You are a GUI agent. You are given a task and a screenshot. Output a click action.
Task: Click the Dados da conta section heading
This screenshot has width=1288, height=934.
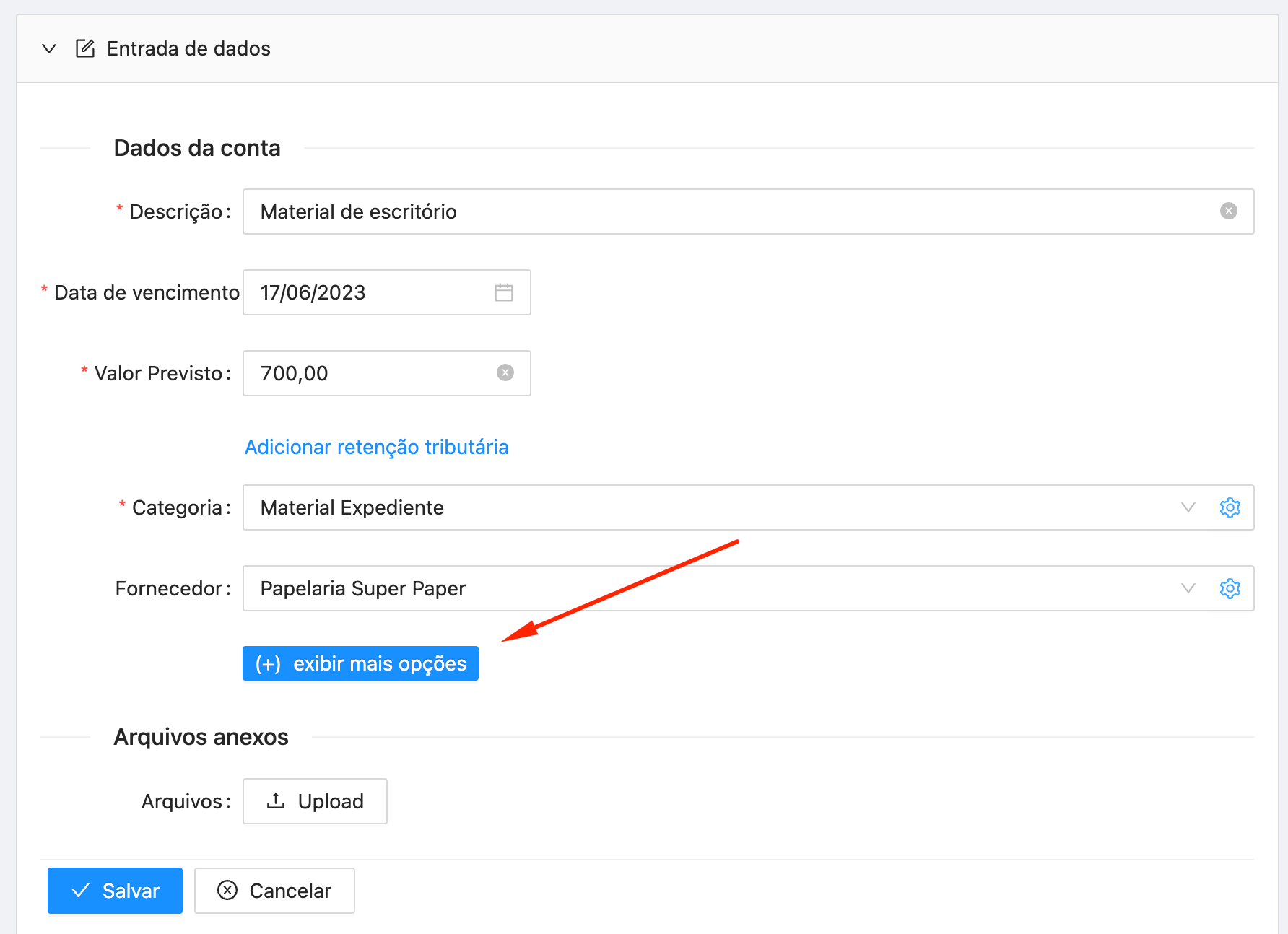click(197, 148)
